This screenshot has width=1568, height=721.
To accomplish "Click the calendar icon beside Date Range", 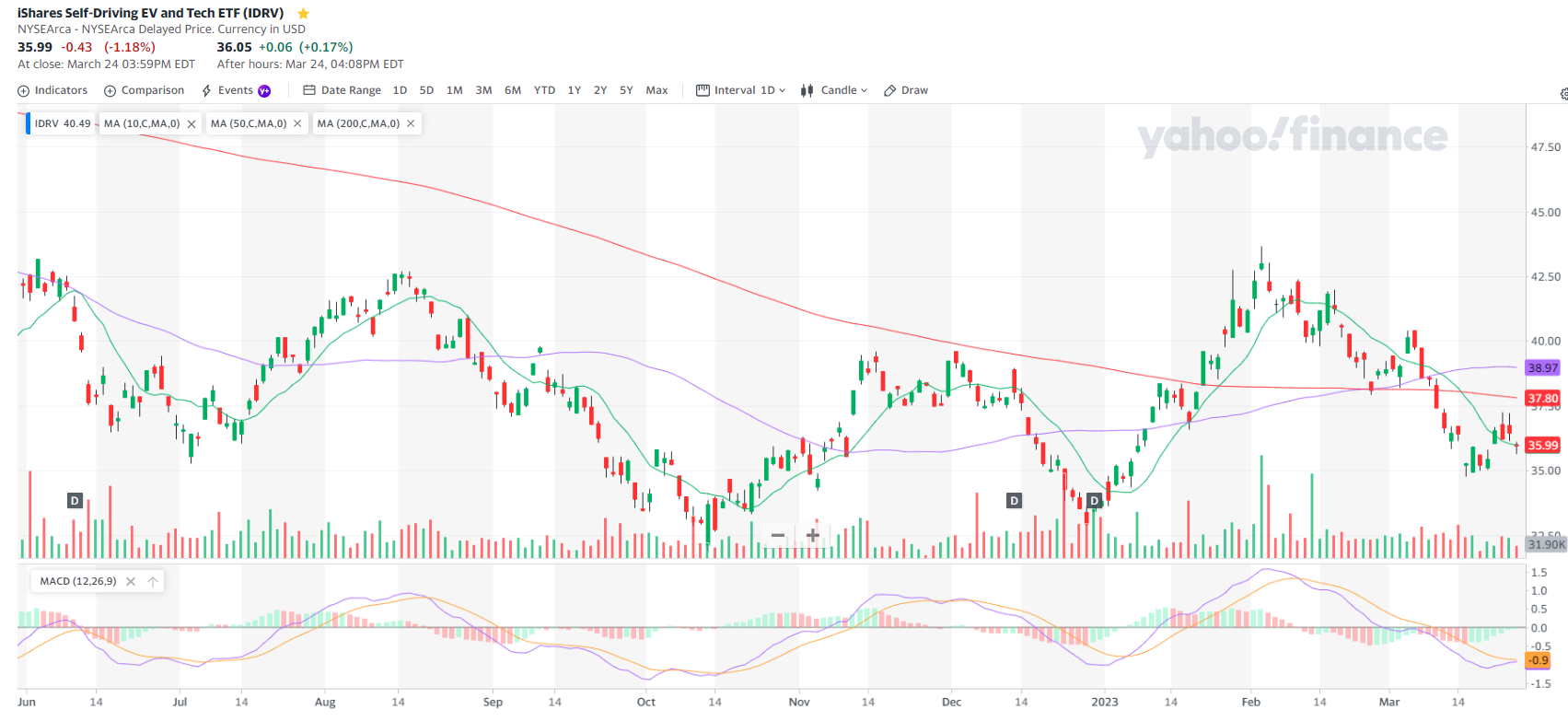I will (x=309, y=90).
